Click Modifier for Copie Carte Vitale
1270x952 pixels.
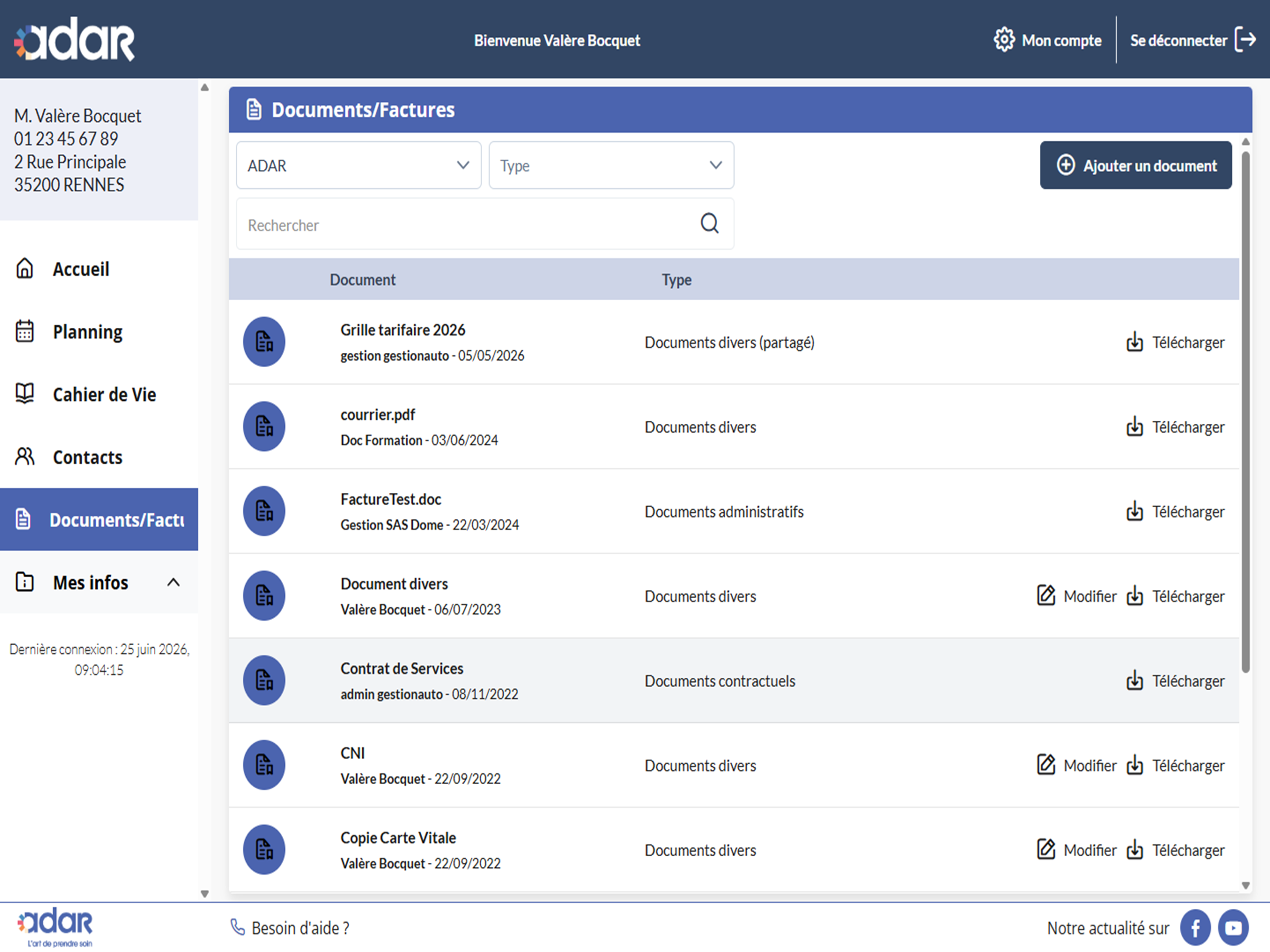point(1077,850)
